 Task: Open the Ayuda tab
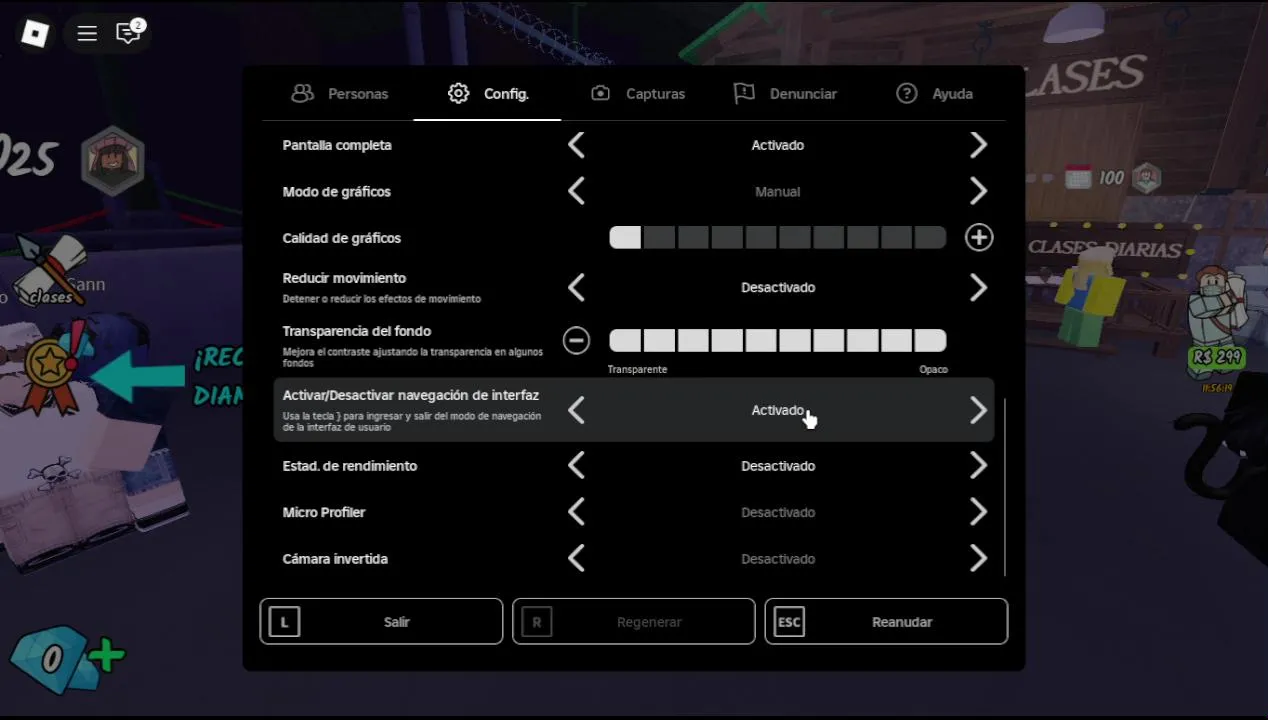934,93
